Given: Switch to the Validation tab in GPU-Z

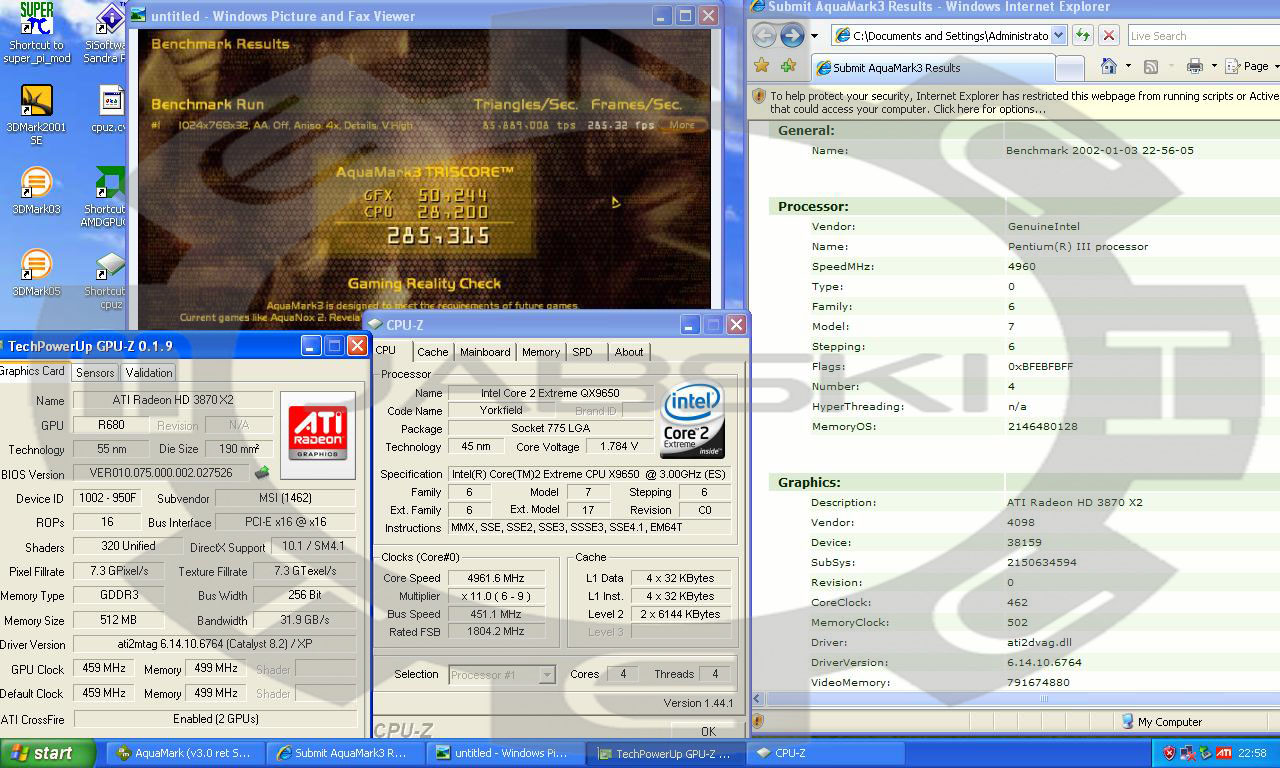Looking at the screenshot, I should tap(149, 372).
